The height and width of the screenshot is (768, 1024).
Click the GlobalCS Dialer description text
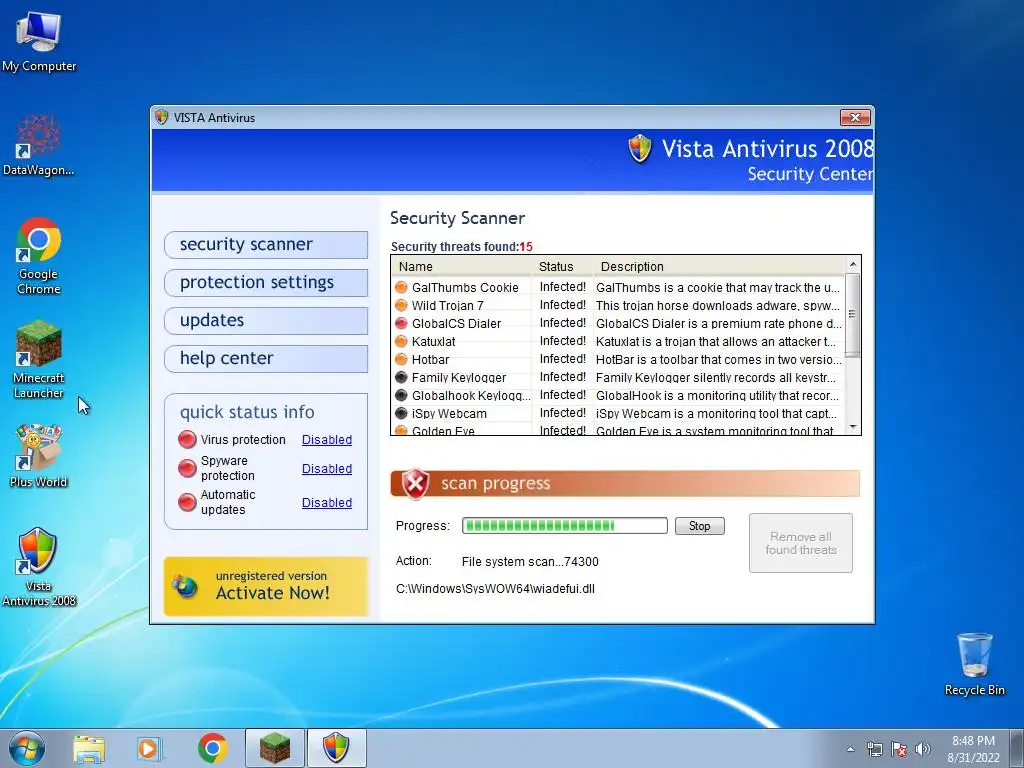(x=718, y=323)
